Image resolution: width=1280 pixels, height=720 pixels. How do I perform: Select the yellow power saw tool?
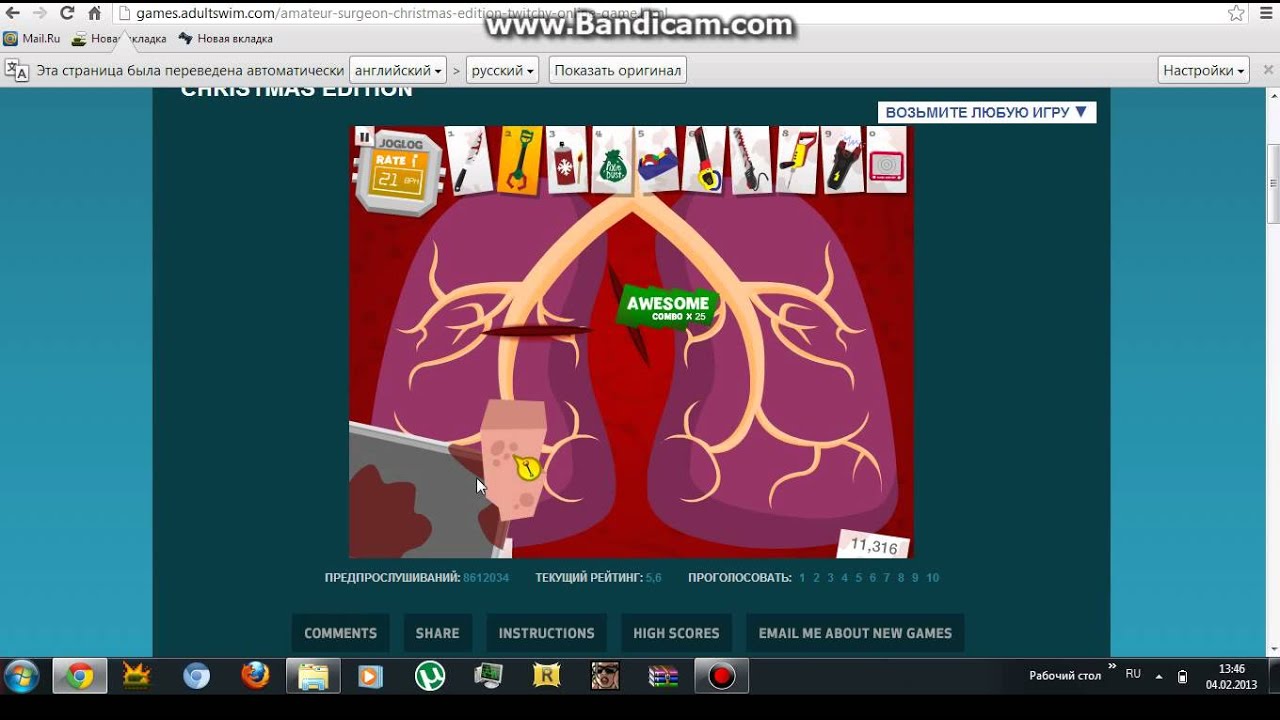tap(797, 160)
